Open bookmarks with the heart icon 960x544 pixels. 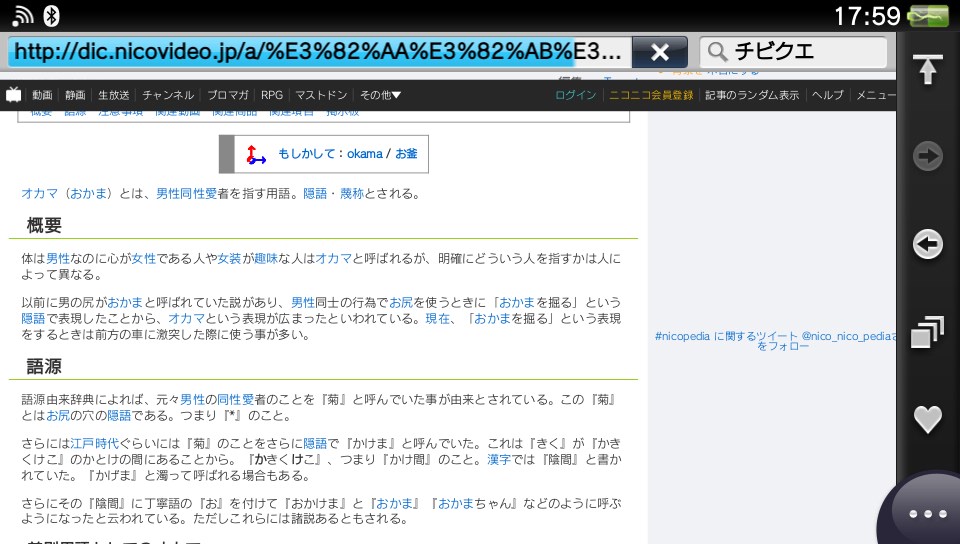[x=927, y=419]
